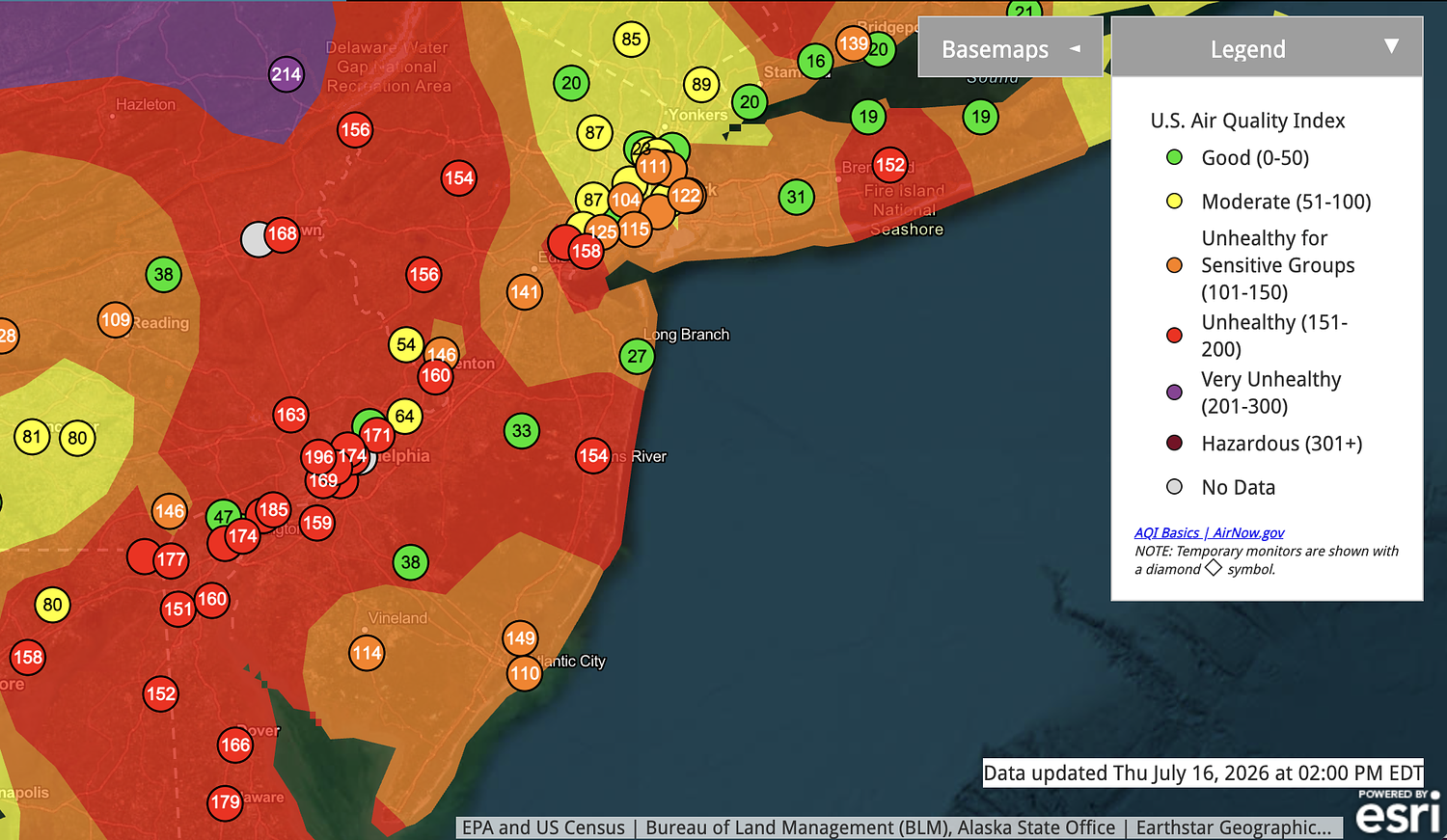Click the green 27 marker at Long Branch
This screenshot has width=1447, height=840.
pyautogui.click(x=637, y=357)
